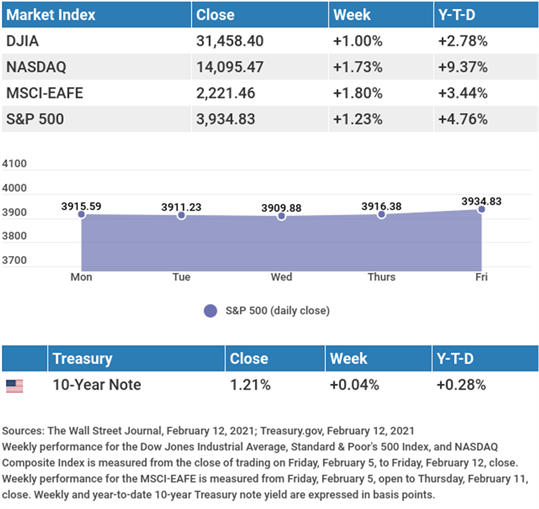The height and width of the screenshot is (509, 539).
Task: Select the MSCI-EAFE row label
Action: 45,93
